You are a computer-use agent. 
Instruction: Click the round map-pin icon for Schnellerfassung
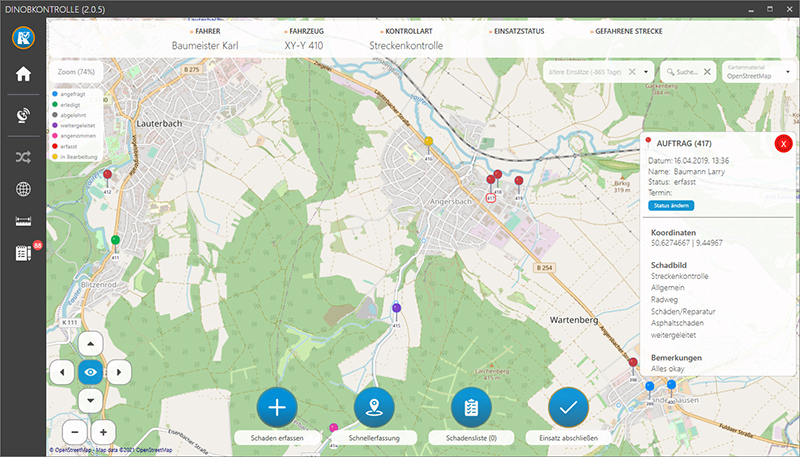point(374,407)
